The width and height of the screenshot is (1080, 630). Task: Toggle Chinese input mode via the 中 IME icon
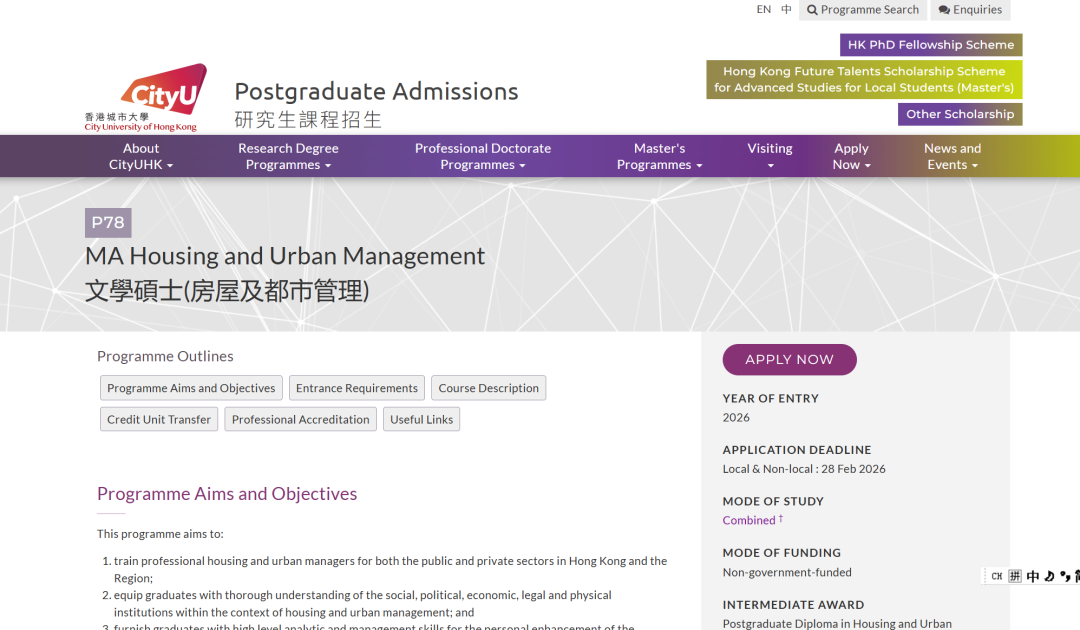tap(1032, 576)
